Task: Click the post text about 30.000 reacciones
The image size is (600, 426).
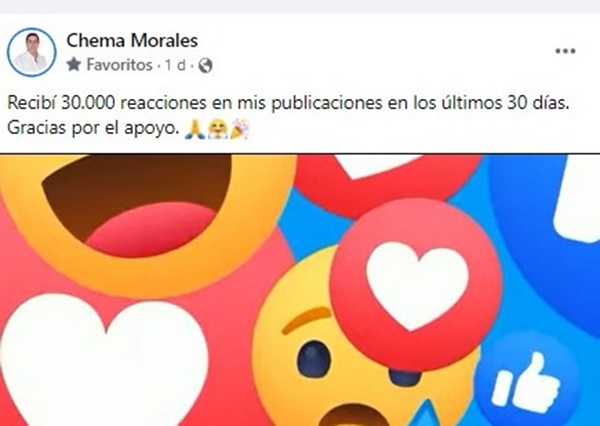Action: [x=288, y=104]
